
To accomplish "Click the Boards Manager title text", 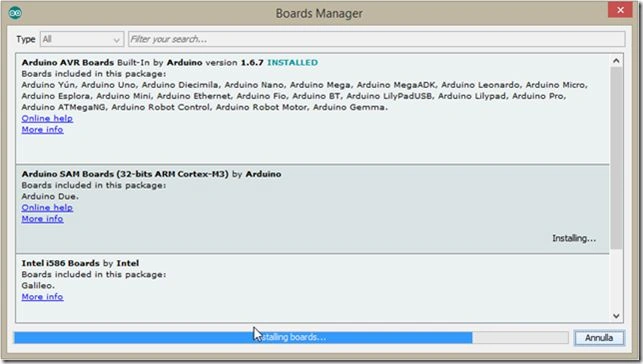I will (x=319, y=14).
